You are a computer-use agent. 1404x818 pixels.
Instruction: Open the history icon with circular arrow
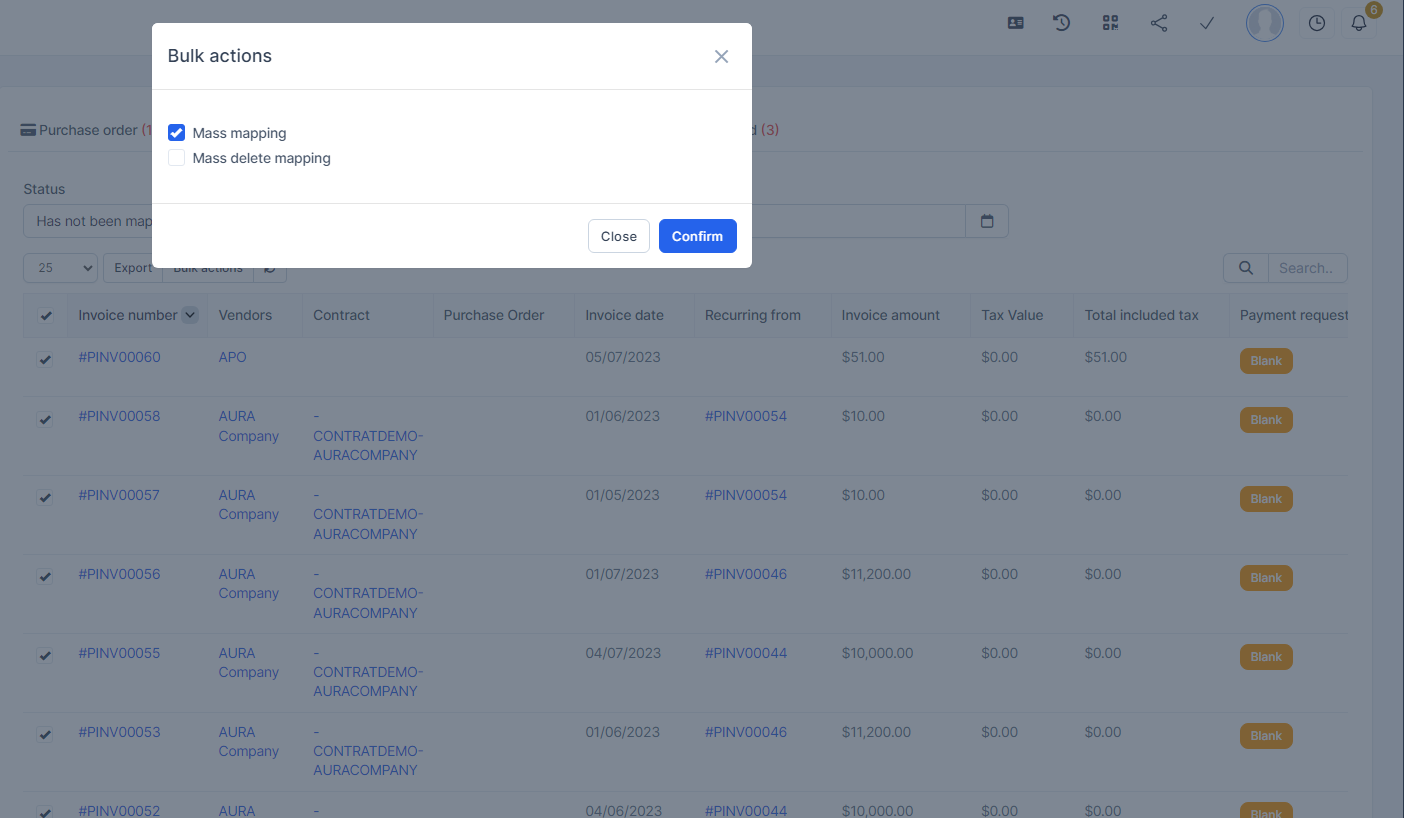1062,23
